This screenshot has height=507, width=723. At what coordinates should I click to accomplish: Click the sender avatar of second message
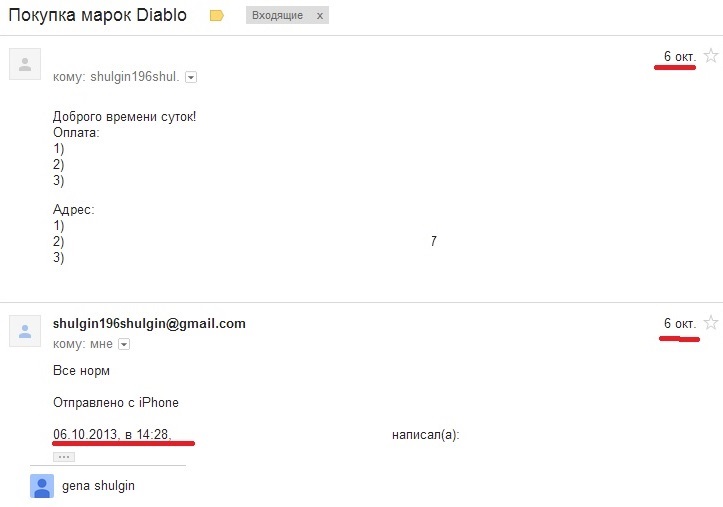(x=25, y=331)
